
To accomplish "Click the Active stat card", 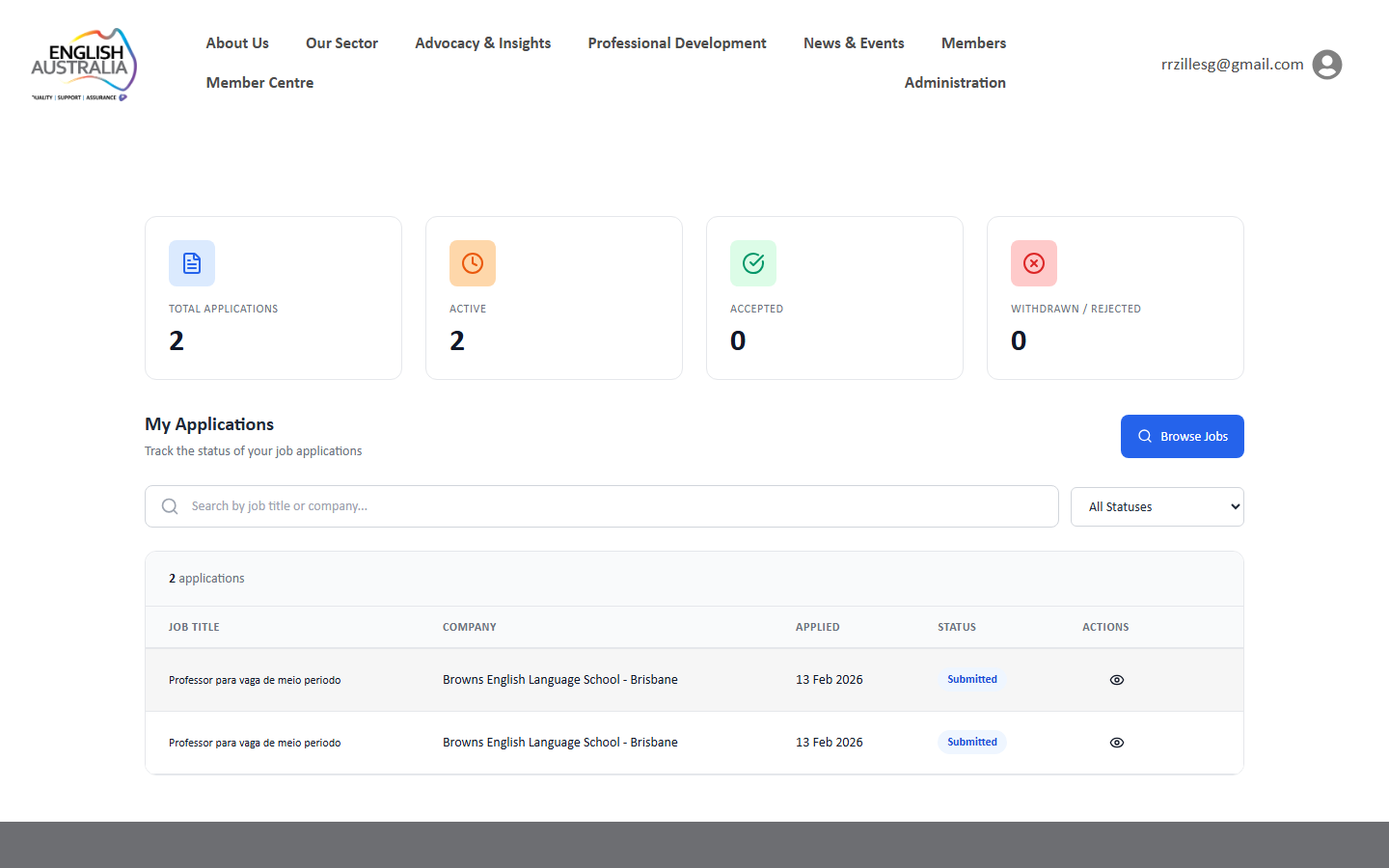I will [x=554, y=298].
